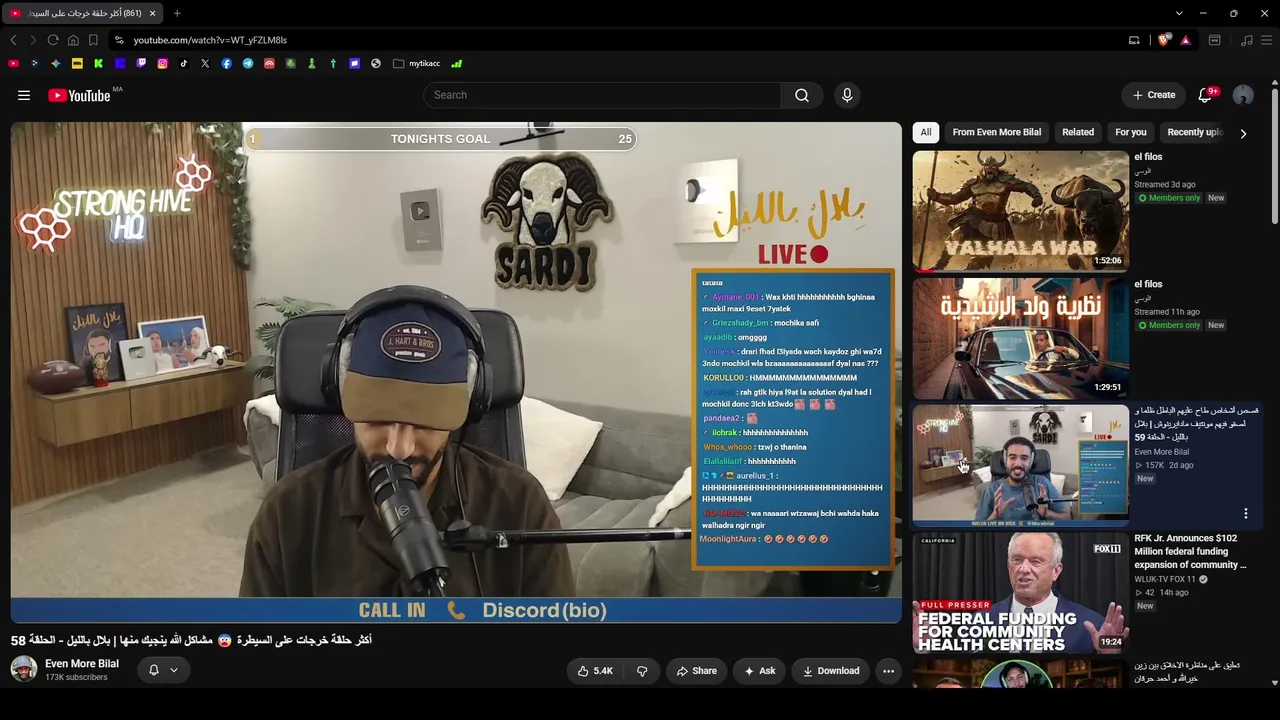Like the video with 5.4K likes

(x=595, y=671)
